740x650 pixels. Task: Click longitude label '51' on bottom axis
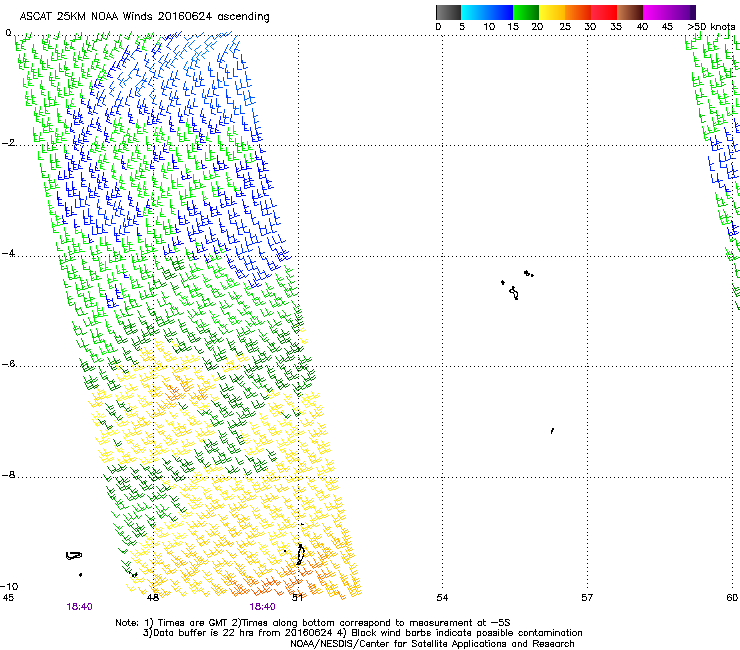[x=297, y=598]
